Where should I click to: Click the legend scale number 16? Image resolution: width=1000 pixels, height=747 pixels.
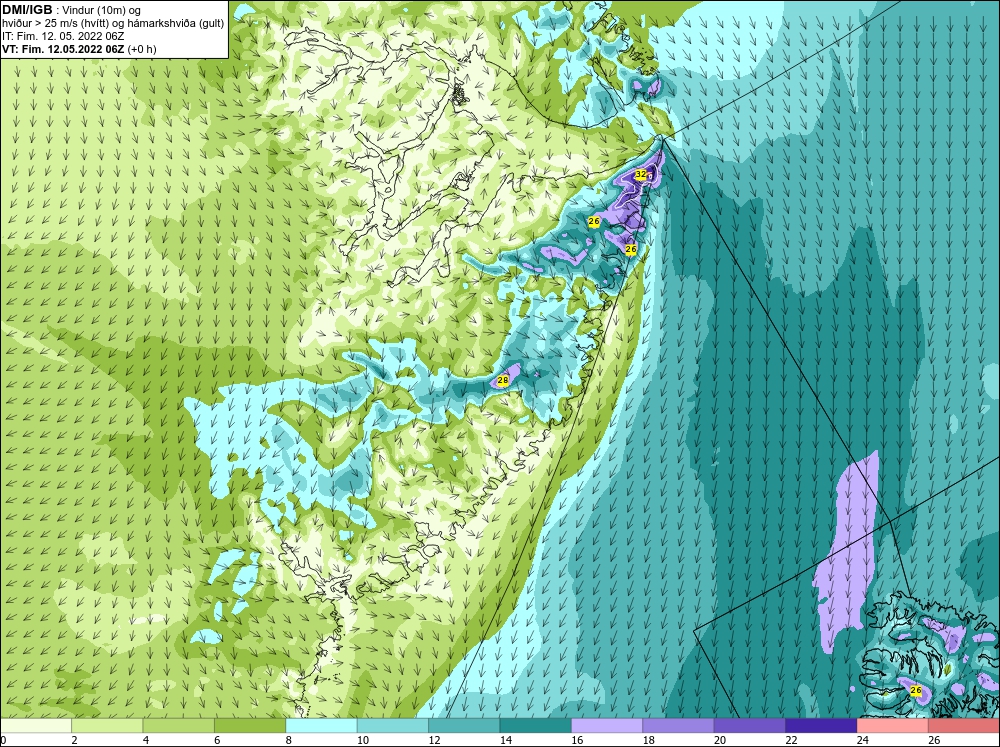tap(577, 740)
